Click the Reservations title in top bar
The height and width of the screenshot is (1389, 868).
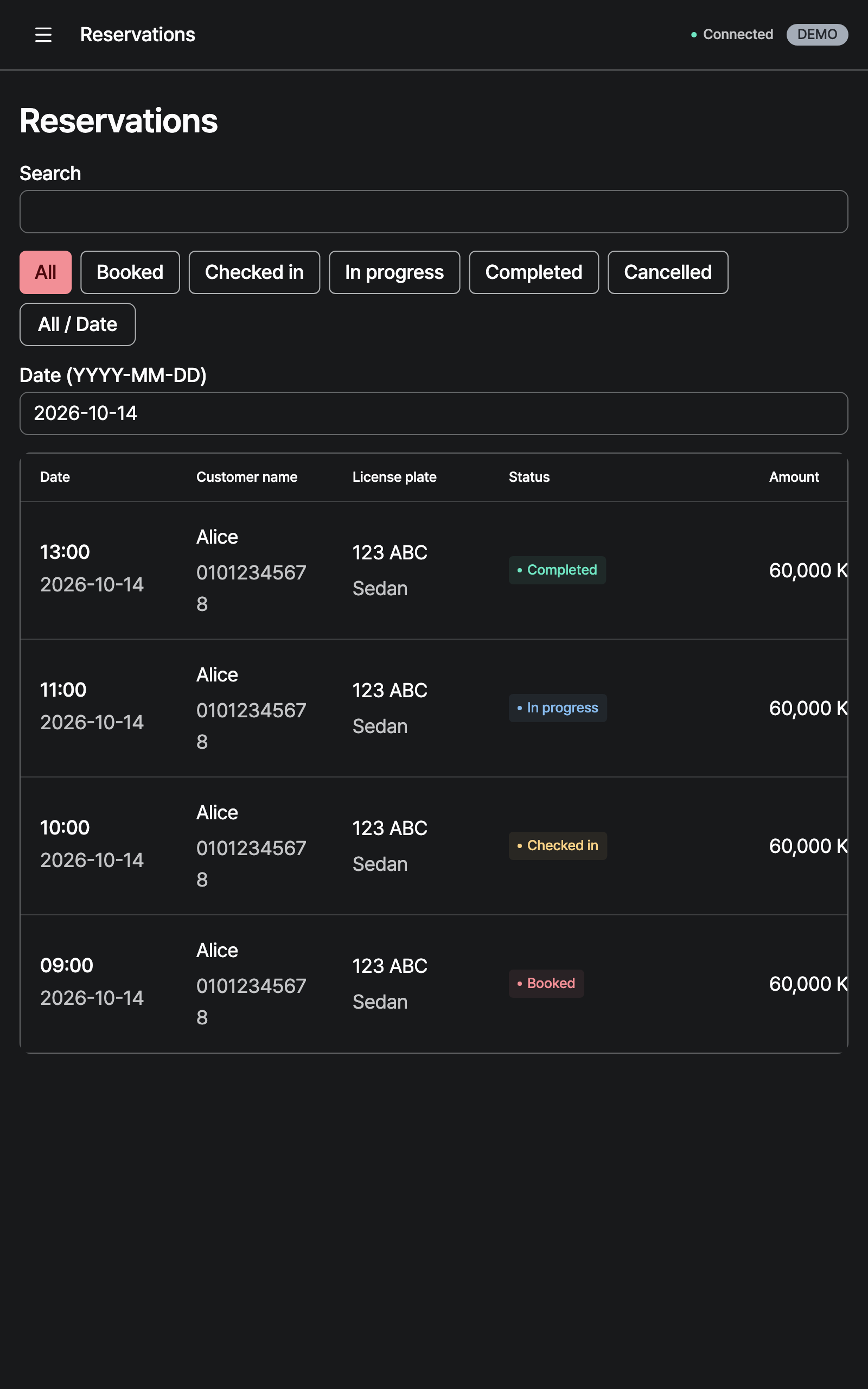(x=138, y=34)
